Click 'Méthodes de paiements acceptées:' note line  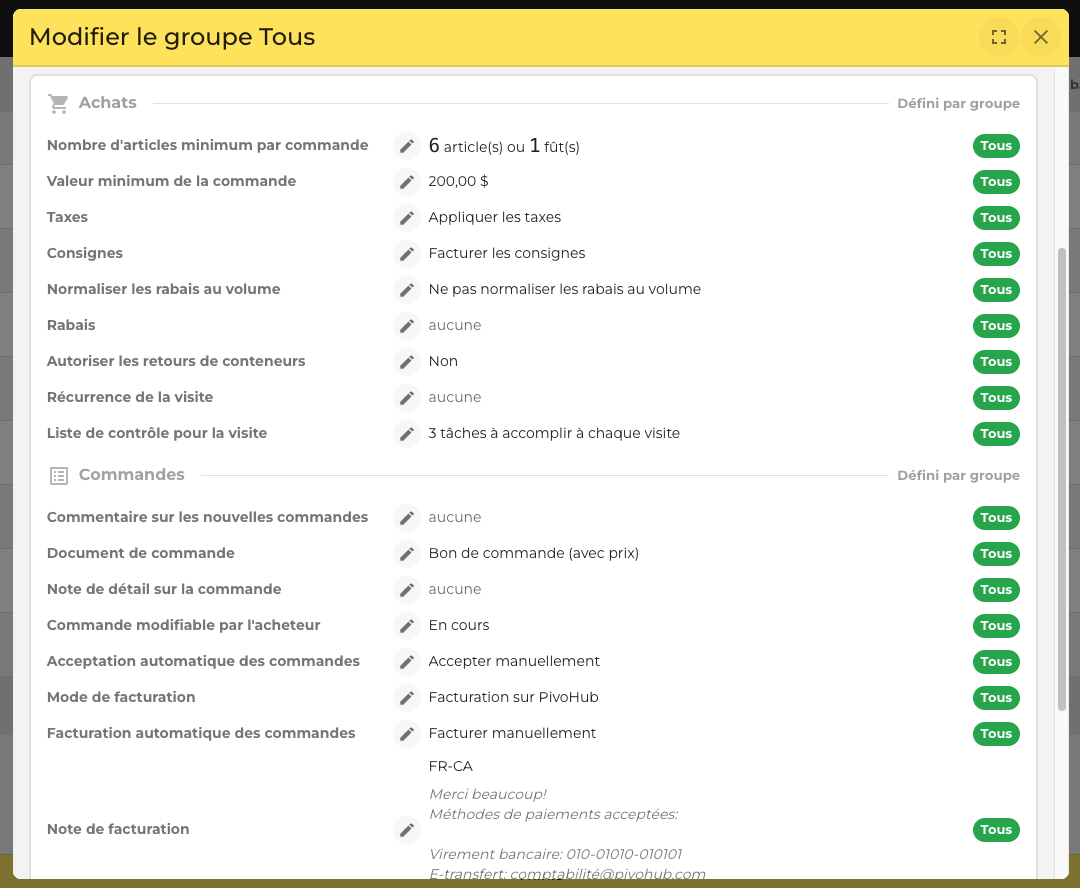tap(553, 814)
